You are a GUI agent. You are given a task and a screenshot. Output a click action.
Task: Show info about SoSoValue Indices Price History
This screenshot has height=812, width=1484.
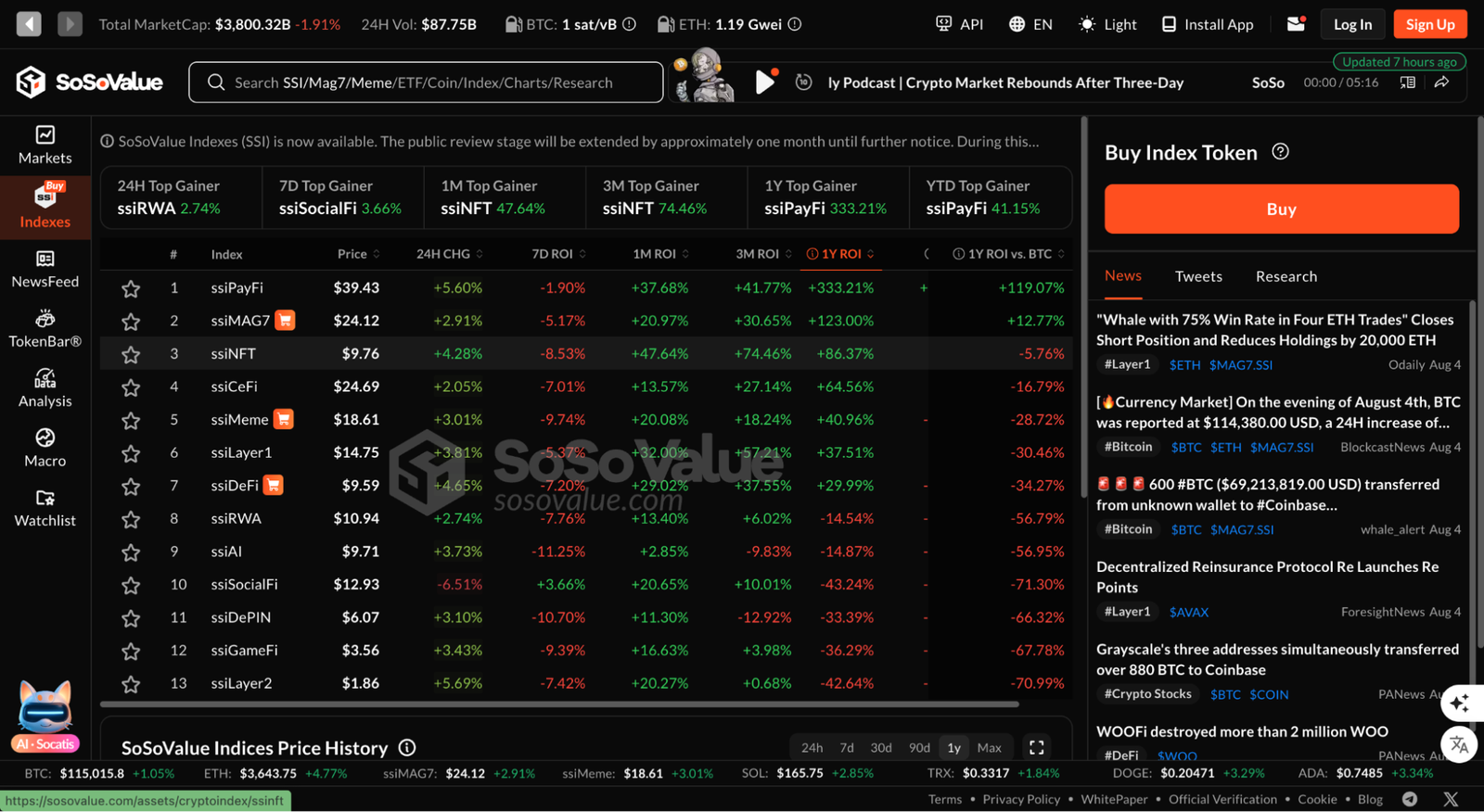(407, 747)
